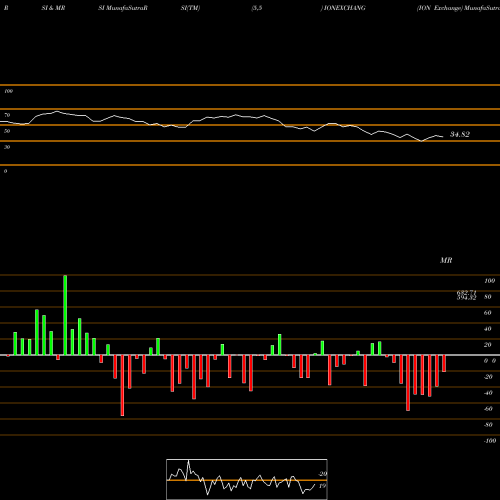Click the MR axis label -40
500x500 pixels.
(x=488, y=393)
